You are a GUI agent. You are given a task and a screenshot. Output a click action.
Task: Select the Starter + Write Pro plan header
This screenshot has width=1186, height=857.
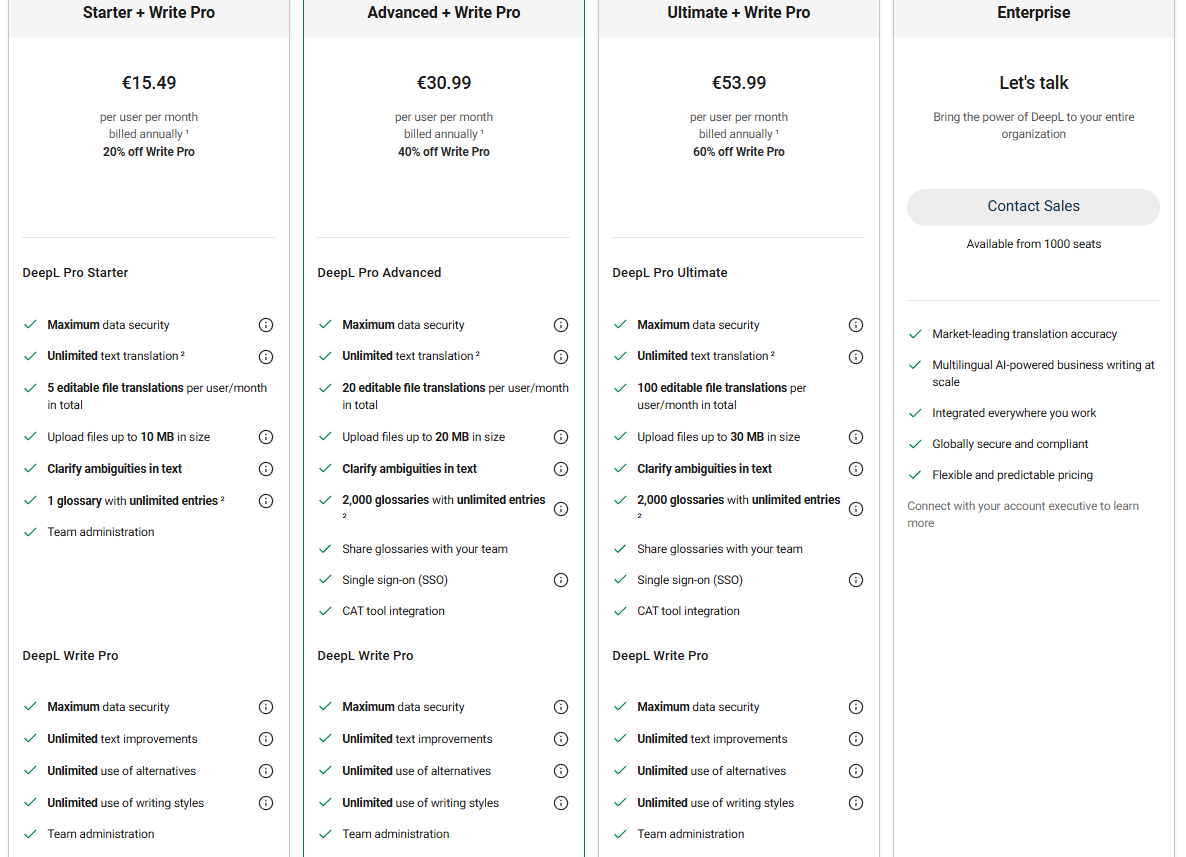click(x=149, y=13)
